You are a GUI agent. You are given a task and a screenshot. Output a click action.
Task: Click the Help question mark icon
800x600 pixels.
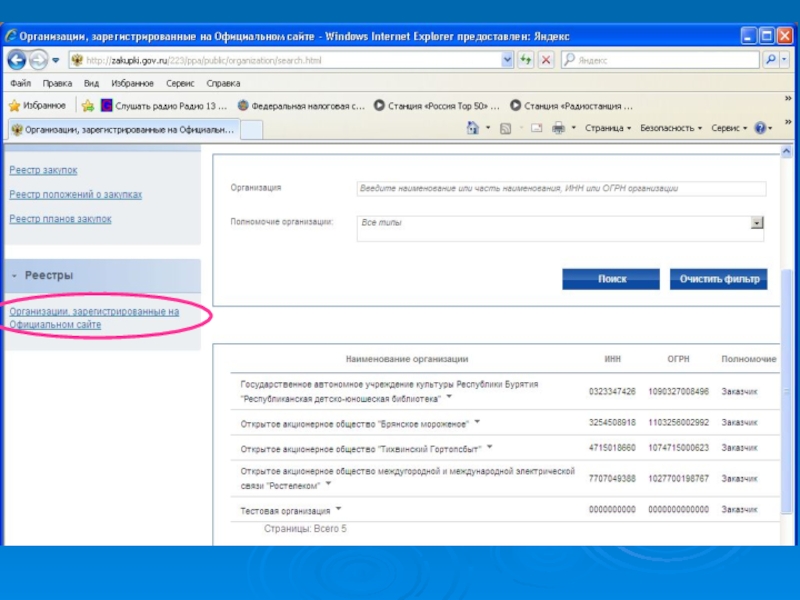pos(761,128)
